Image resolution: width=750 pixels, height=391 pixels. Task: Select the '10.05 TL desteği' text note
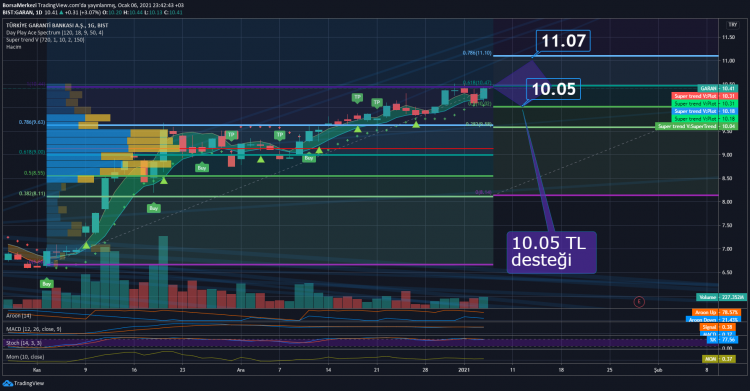(x=551, y=252)
